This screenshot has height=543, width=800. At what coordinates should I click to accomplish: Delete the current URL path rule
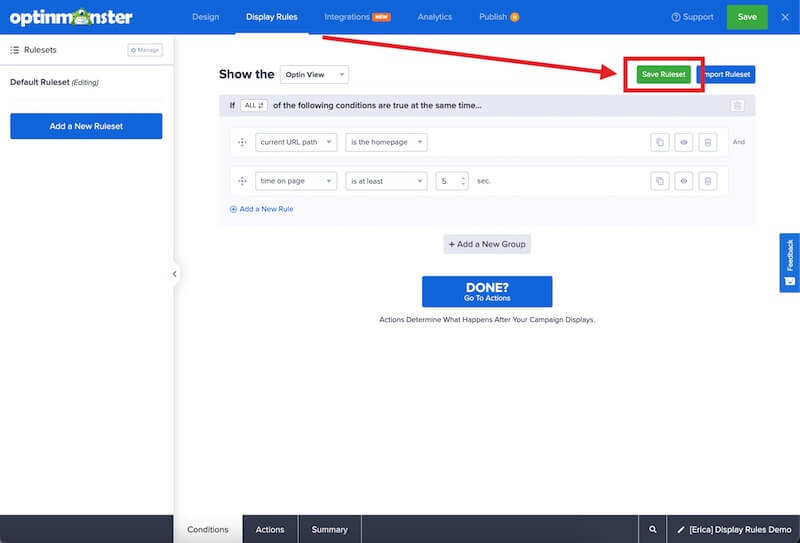708,142
